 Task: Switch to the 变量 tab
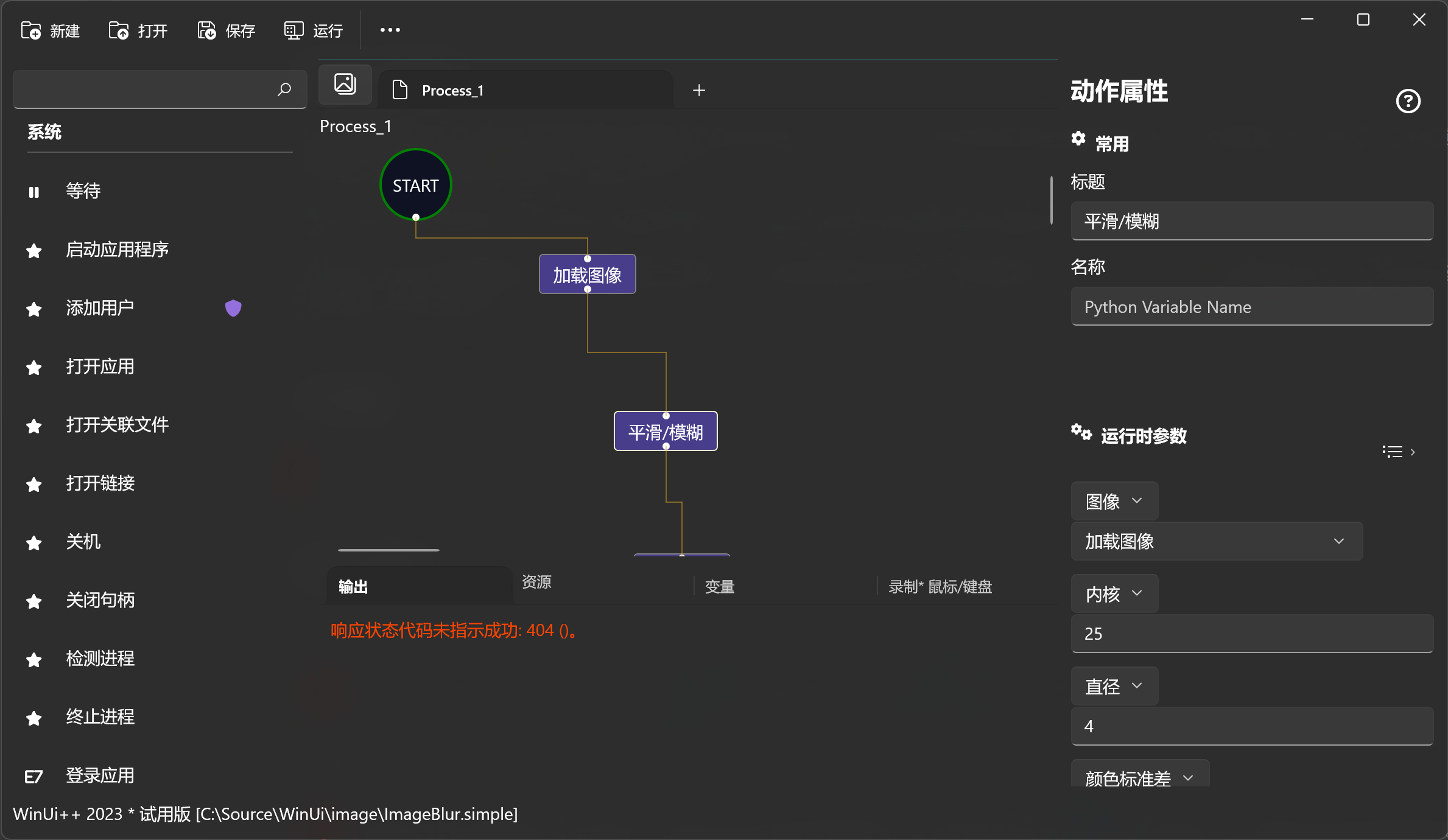pos(720,587)
